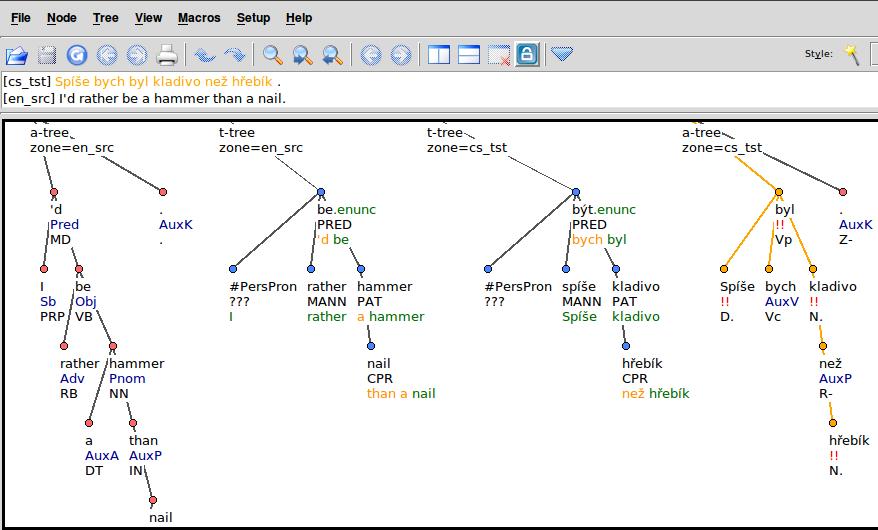Open the Node menu
Image resolution: width=878 pixels, height=530 pixels.
(x=62, y=18)
